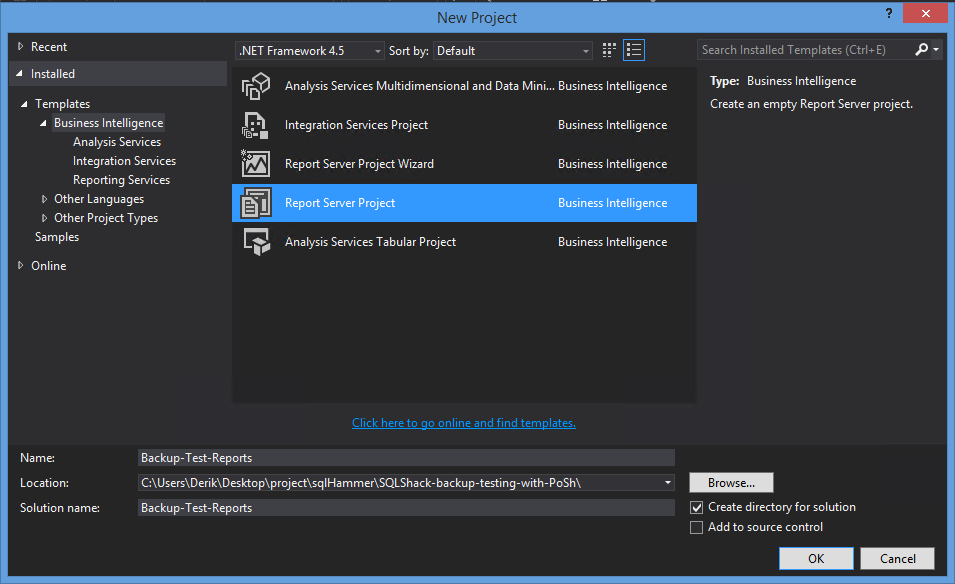
Task: Click the Integration Services Project icon
Action: coord(257,125)
